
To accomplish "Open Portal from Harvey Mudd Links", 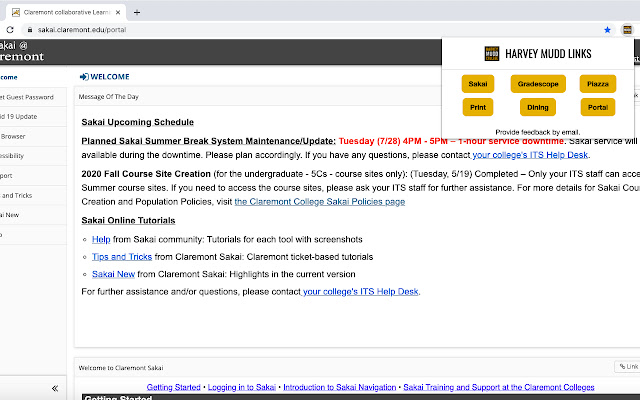I will [x=598, y=107].
